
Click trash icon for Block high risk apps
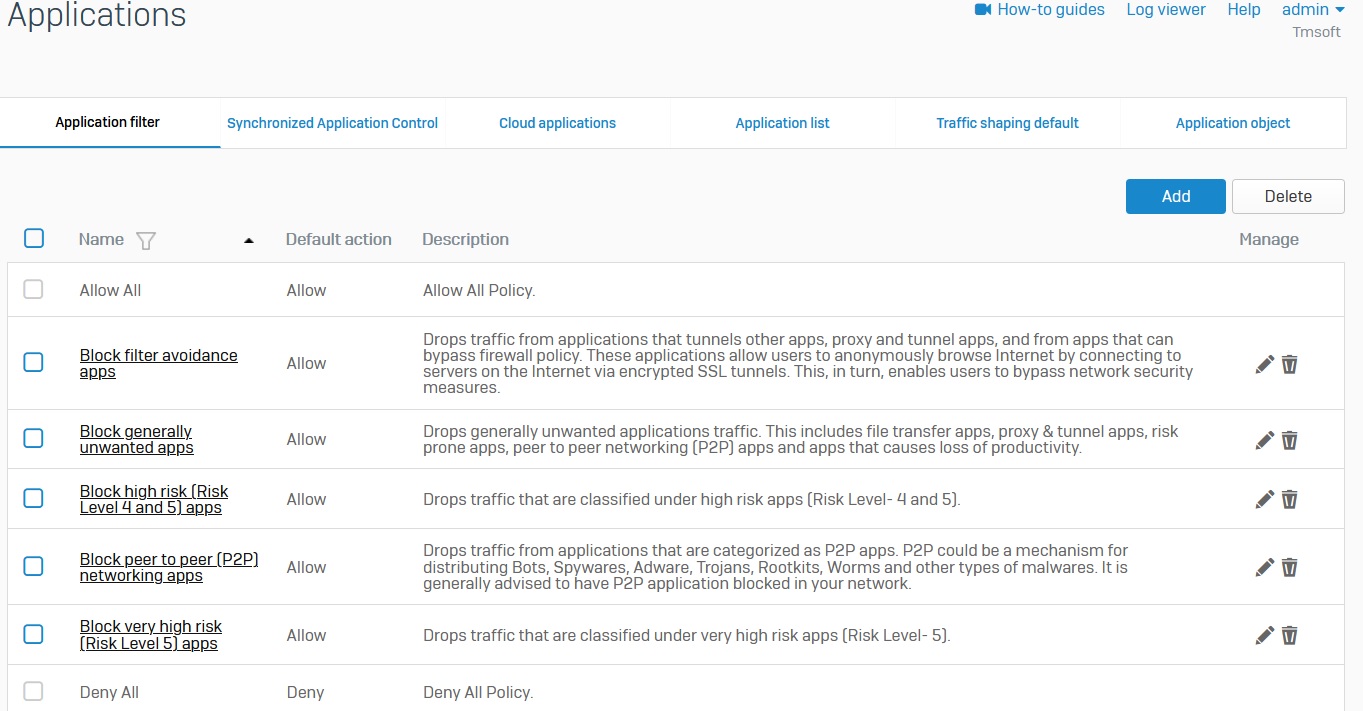click(x=1290, y=499)
